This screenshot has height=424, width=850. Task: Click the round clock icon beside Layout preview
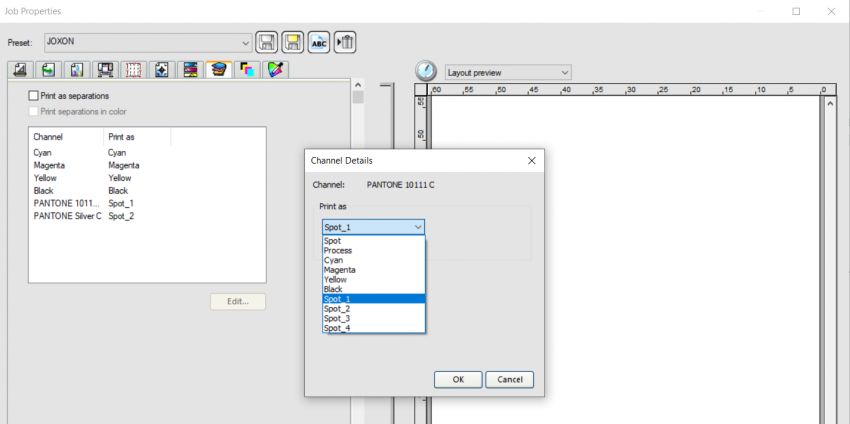[x=426, y=72]
